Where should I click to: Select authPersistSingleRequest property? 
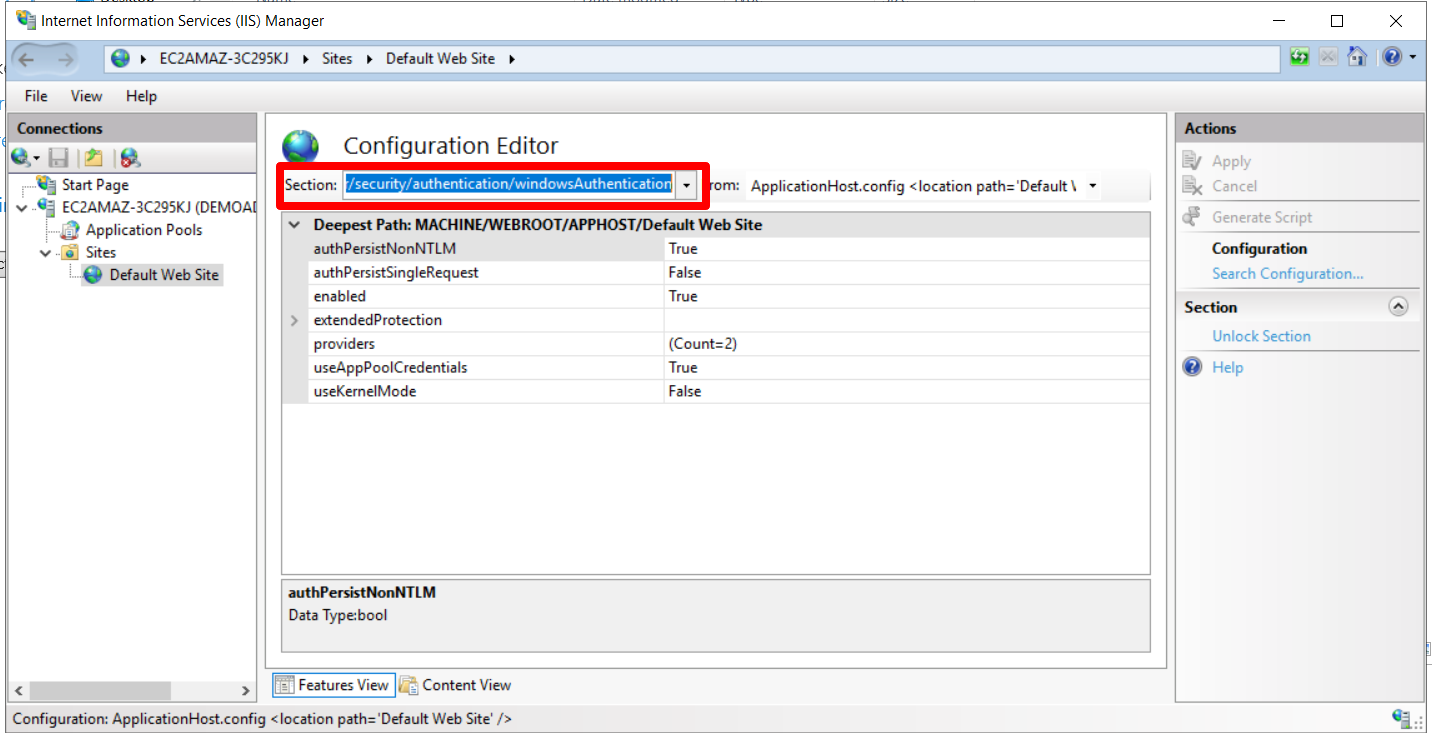click(716, 273)
